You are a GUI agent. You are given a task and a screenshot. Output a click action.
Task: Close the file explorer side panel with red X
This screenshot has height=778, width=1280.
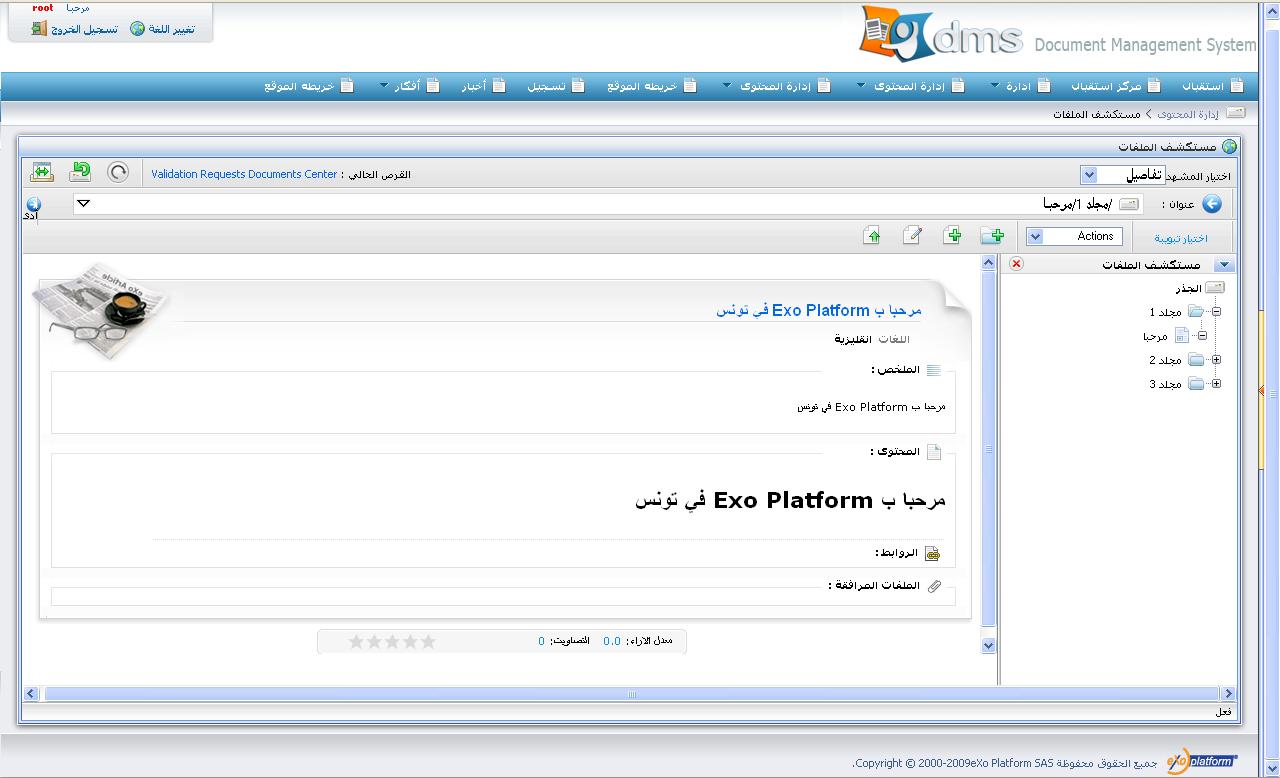tap(1016, 264)
